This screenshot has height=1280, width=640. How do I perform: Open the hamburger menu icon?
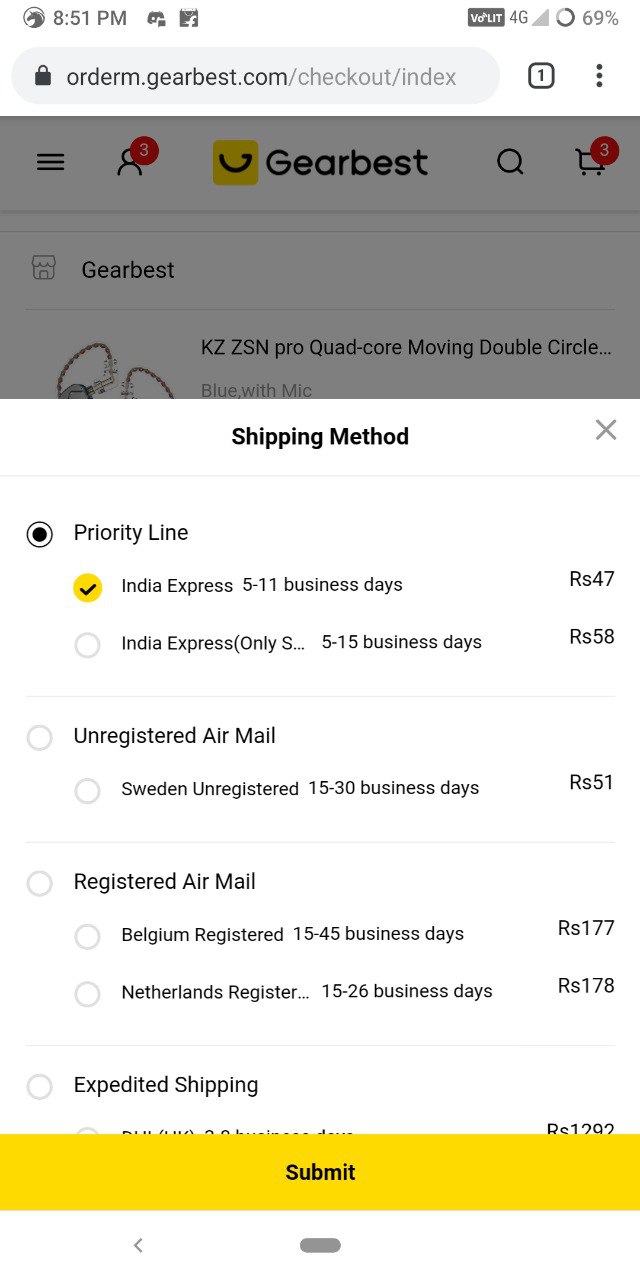pyautogui.click(x=50, y=162)
